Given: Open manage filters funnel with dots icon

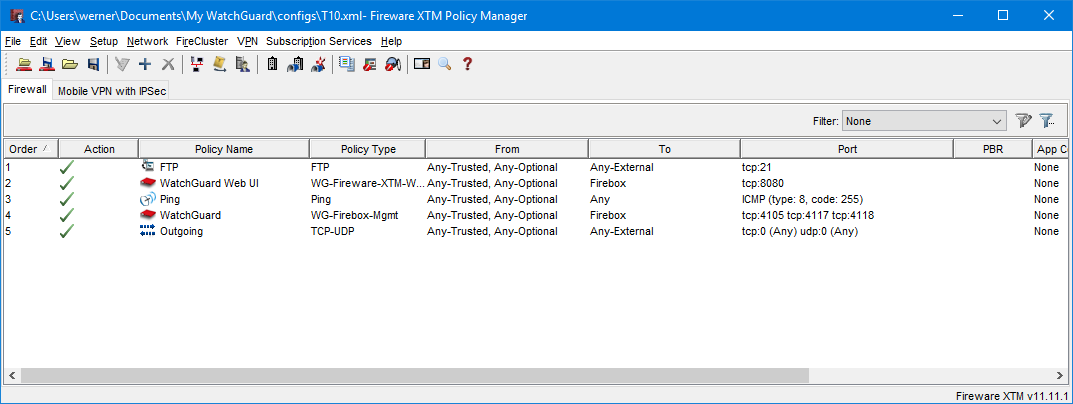Looking at the screenshot, I should click(1047, 121).
